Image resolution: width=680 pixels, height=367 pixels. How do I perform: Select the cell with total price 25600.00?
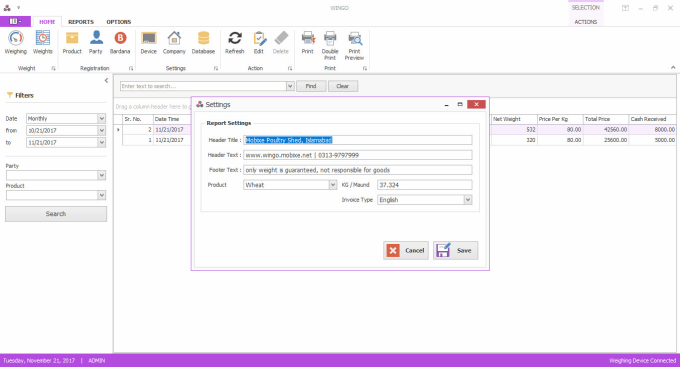[x=606, y=140]
